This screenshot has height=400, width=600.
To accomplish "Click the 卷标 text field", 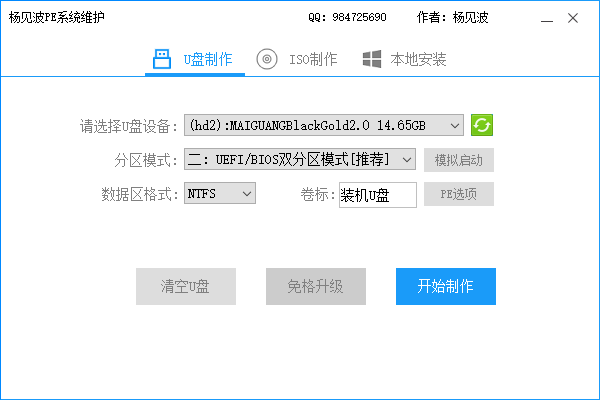I will click(x=377, y=194).
